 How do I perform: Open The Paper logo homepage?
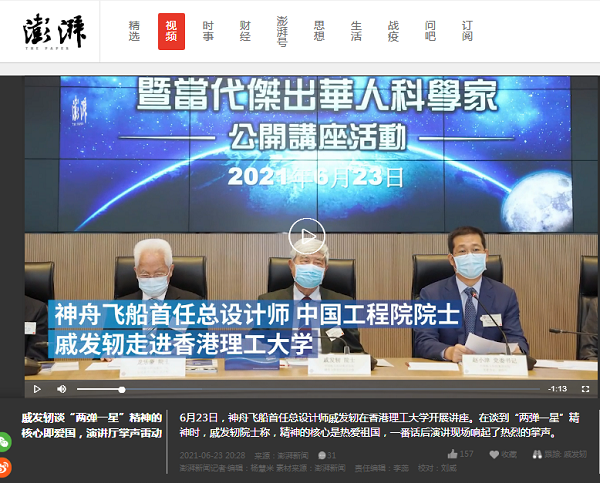click(54, 32)
